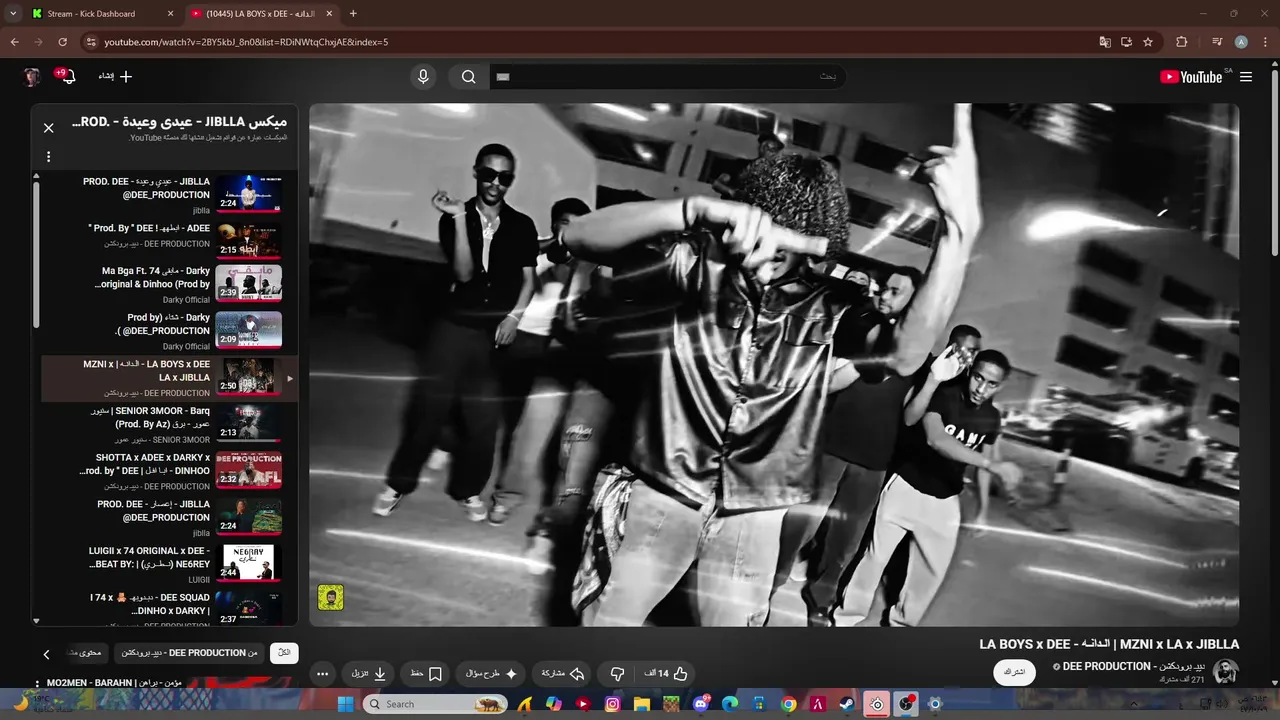Click the address bar URL
This screenshot has width=1280, height=720.
click(x=246, y=42)
